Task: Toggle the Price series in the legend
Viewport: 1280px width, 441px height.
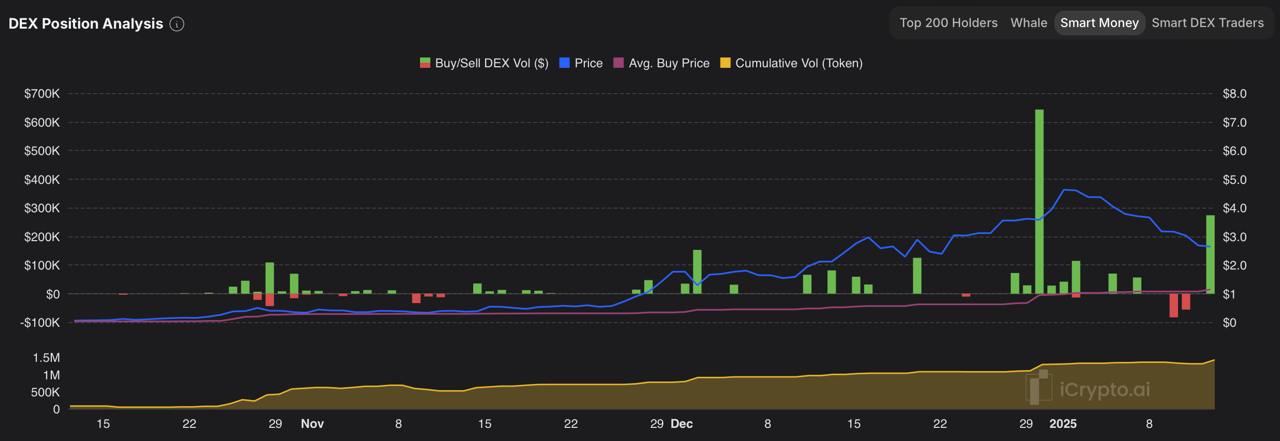Action: (580, 63)
